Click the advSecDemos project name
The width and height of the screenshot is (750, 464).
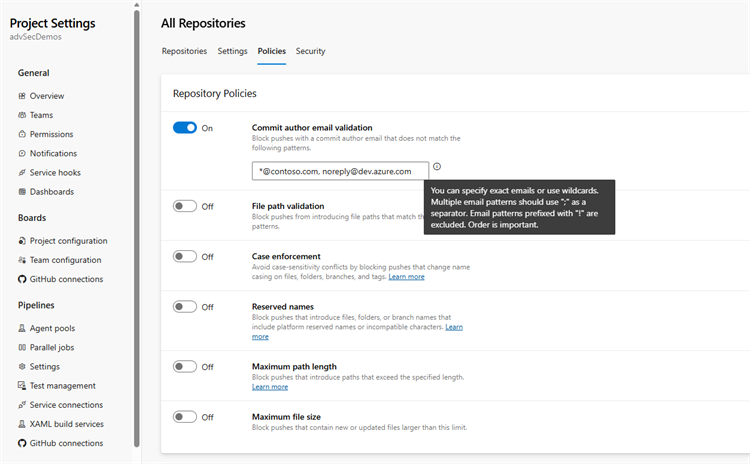pos(35,37)
